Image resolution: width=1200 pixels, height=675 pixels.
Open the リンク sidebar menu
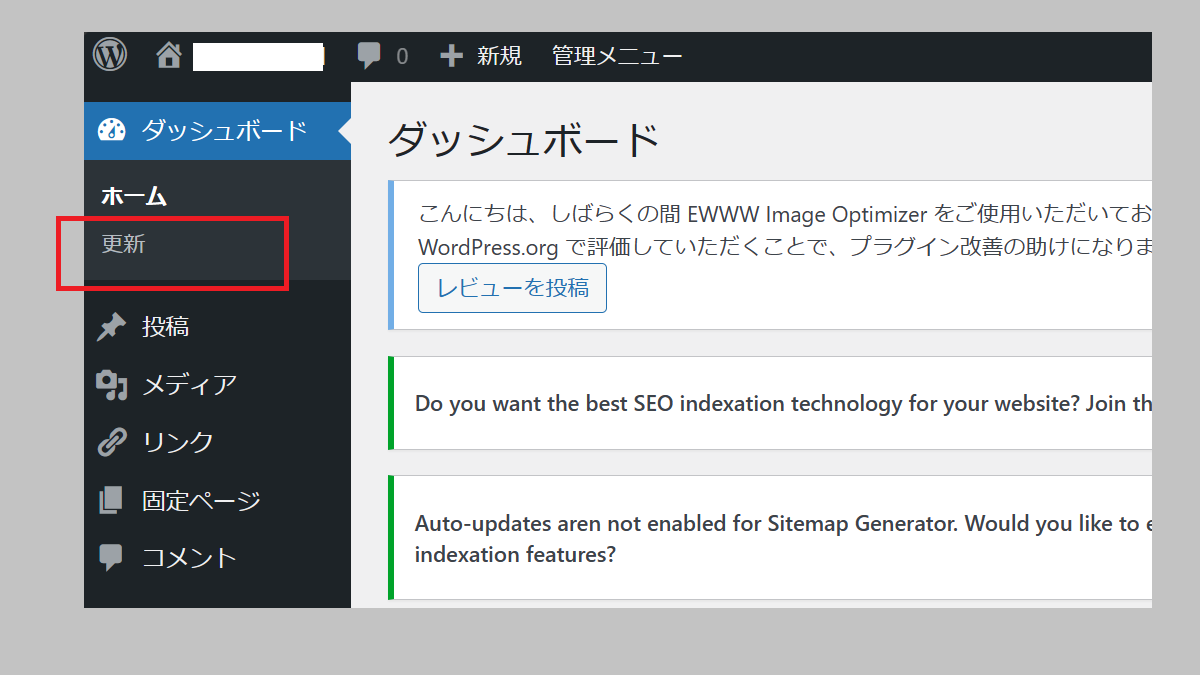click(x=177, y=442)
